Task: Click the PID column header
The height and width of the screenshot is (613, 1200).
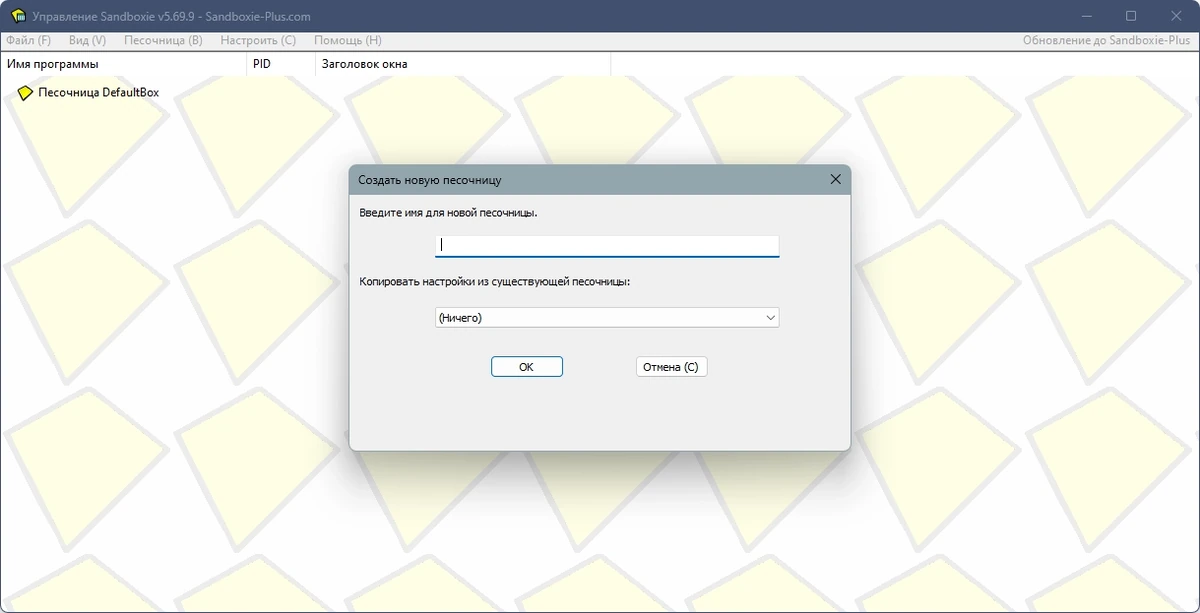Action: 280,64
